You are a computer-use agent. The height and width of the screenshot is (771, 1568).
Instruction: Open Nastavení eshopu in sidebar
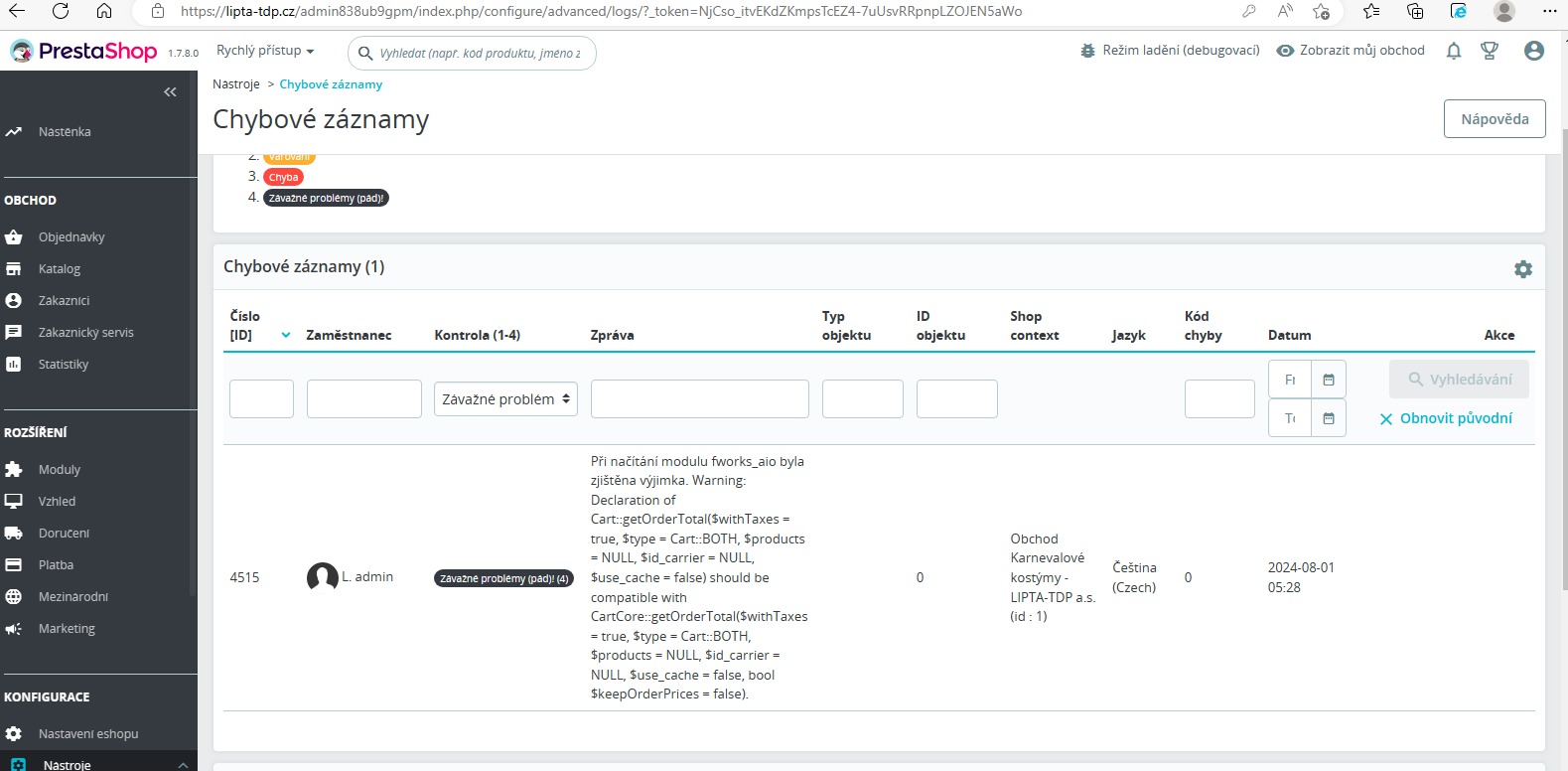pyautogui.click(x=88, y=733)
